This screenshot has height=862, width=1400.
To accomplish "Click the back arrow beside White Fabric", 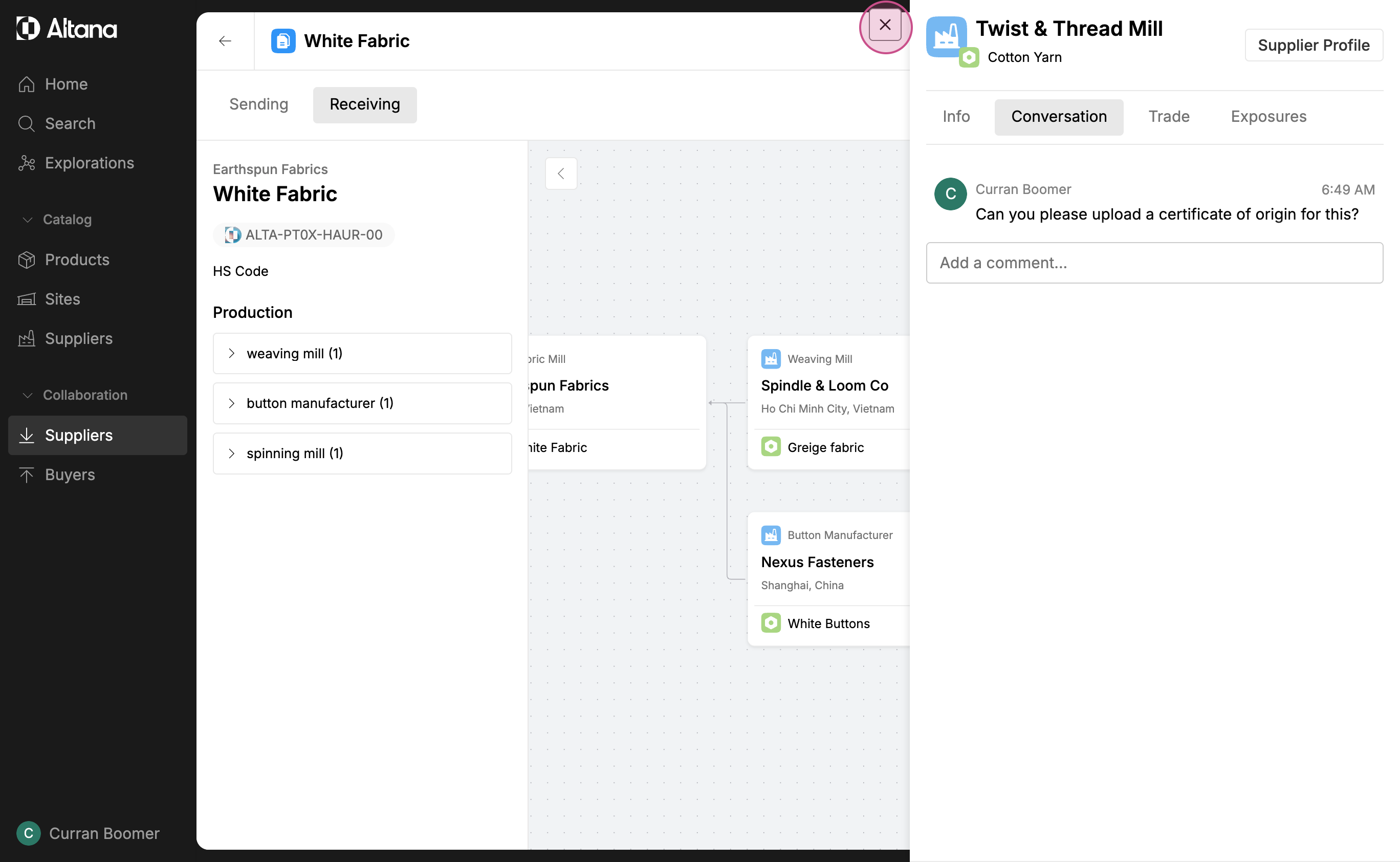I will (x=225, y=41).
